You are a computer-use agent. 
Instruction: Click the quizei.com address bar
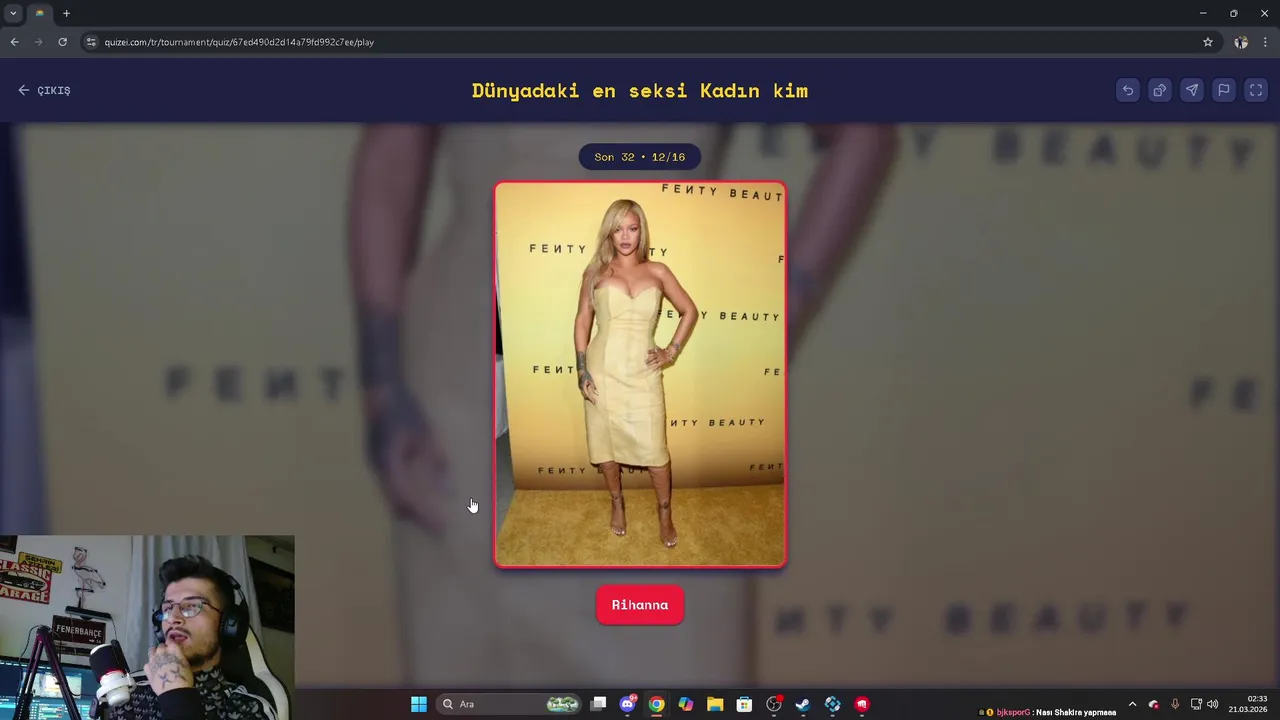coord(640,42)
